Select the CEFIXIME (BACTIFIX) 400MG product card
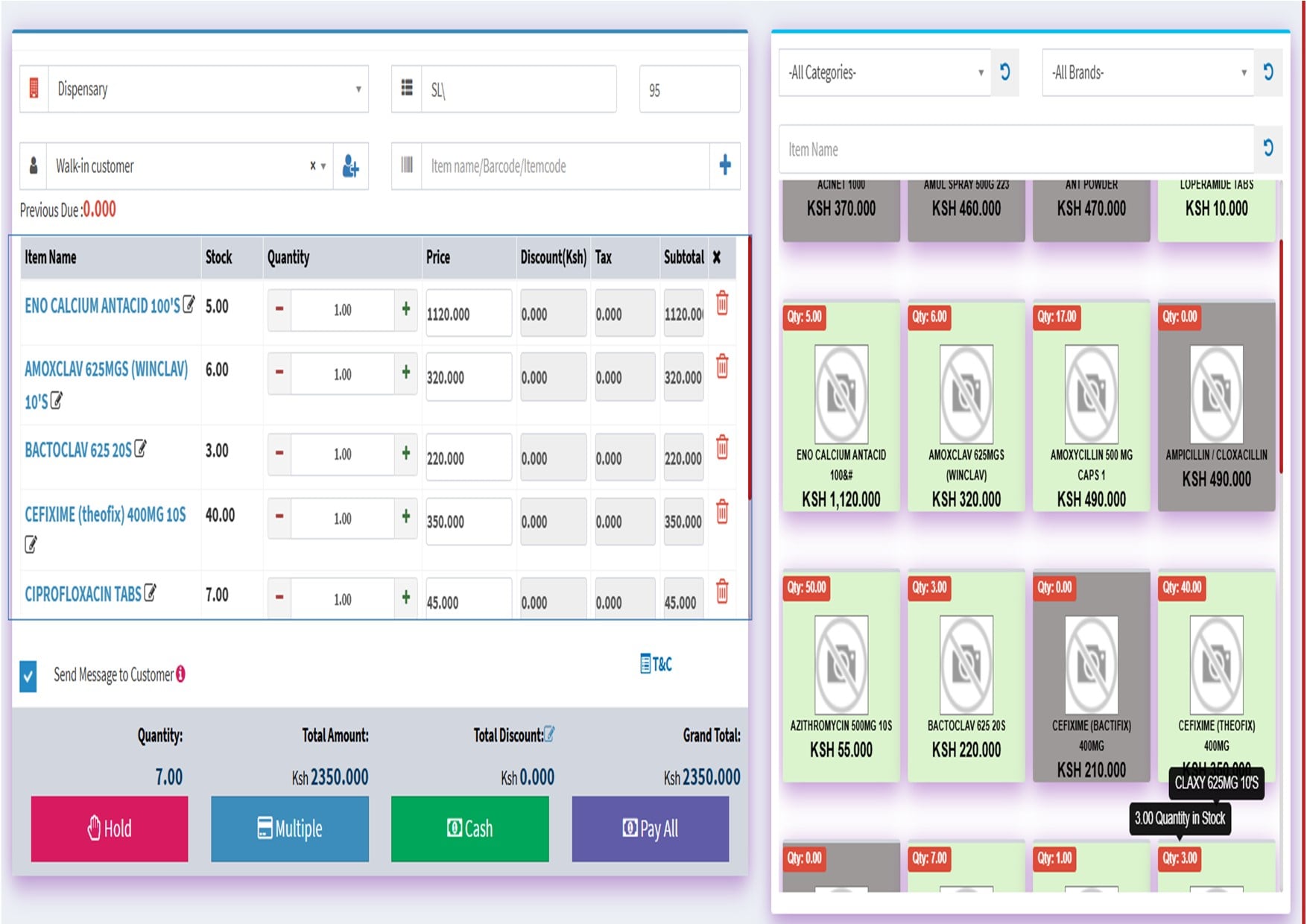The height and width of the screenshot is (924, 1307). point(1092,677)
